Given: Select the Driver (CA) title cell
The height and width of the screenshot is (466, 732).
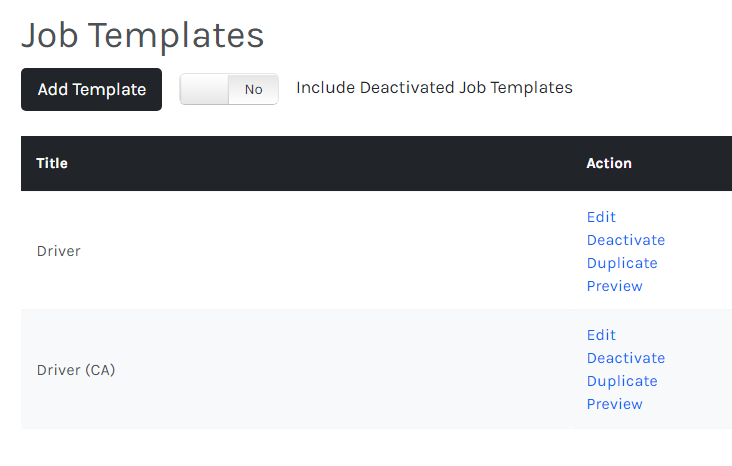Looking at the screenshot, I should [x=76, y=370].
